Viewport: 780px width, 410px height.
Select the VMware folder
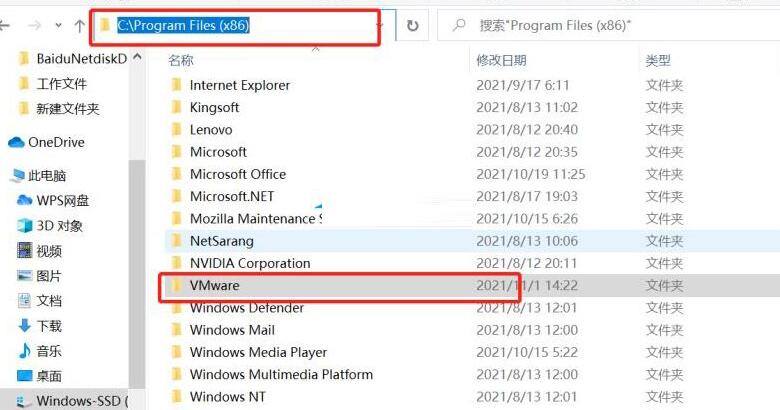[214, 286]
